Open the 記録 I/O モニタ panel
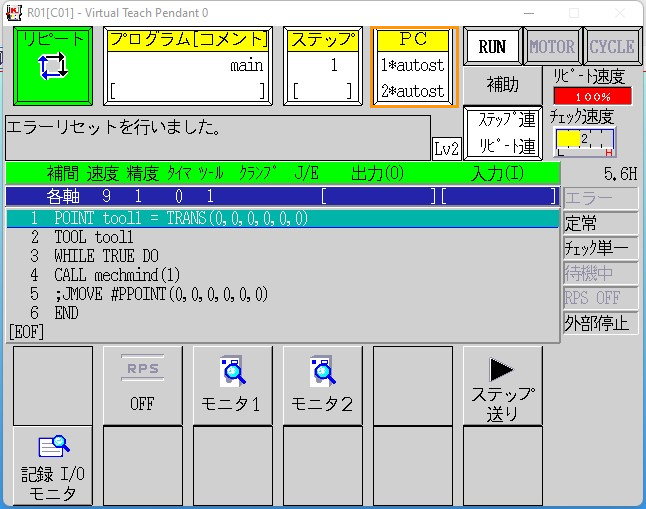 [x=53, y=466]
